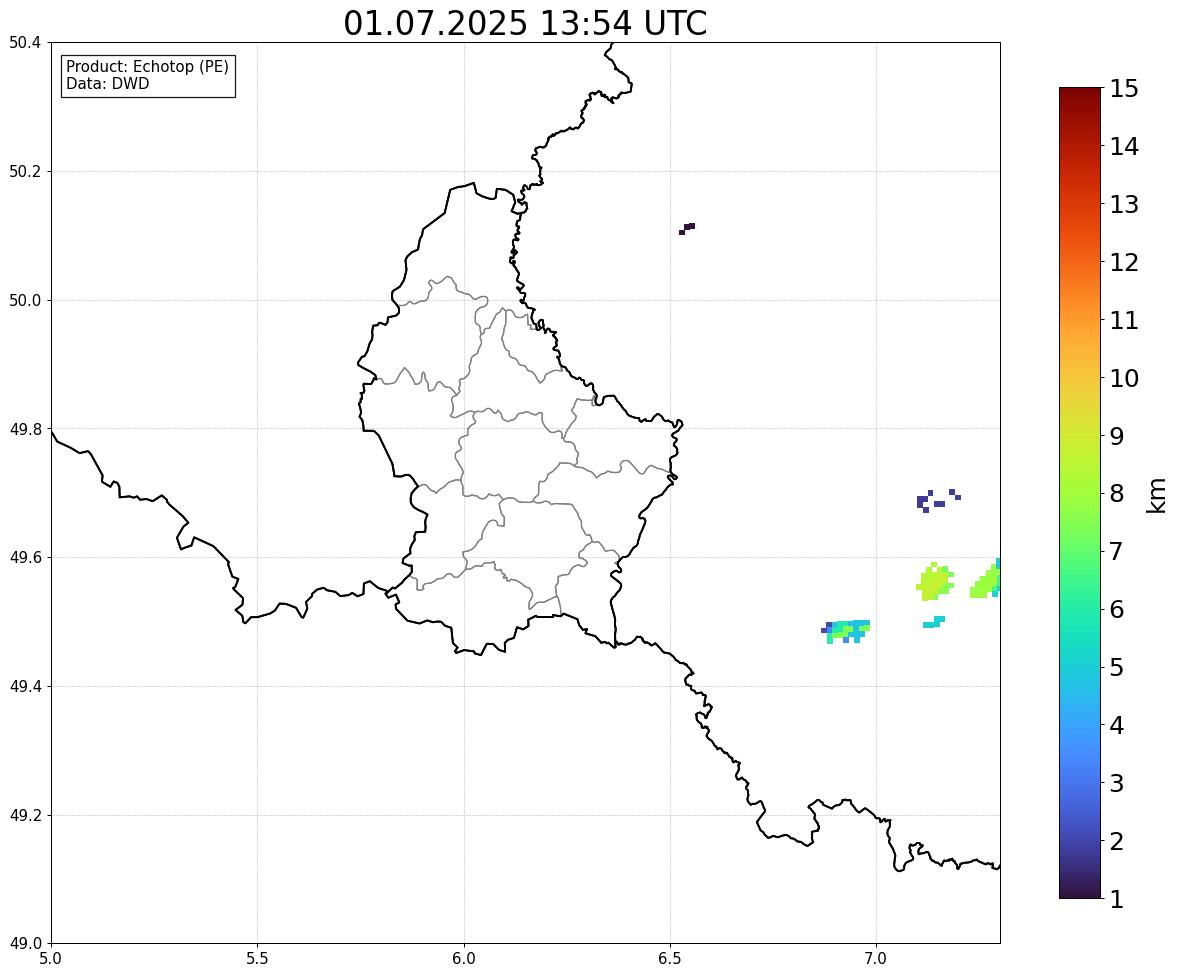The width and height of the screenshot is (1178, 976).
Task: Click longitude axis label 6.5
Action: pyautogui.click(x=670, y=959)
